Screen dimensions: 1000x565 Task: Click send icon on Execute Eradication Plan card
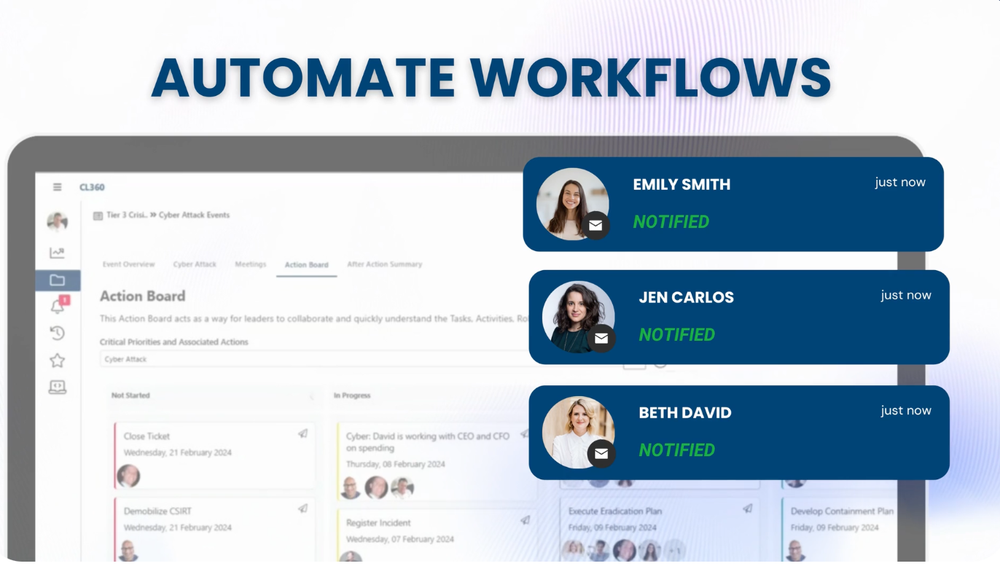(747, 509)
